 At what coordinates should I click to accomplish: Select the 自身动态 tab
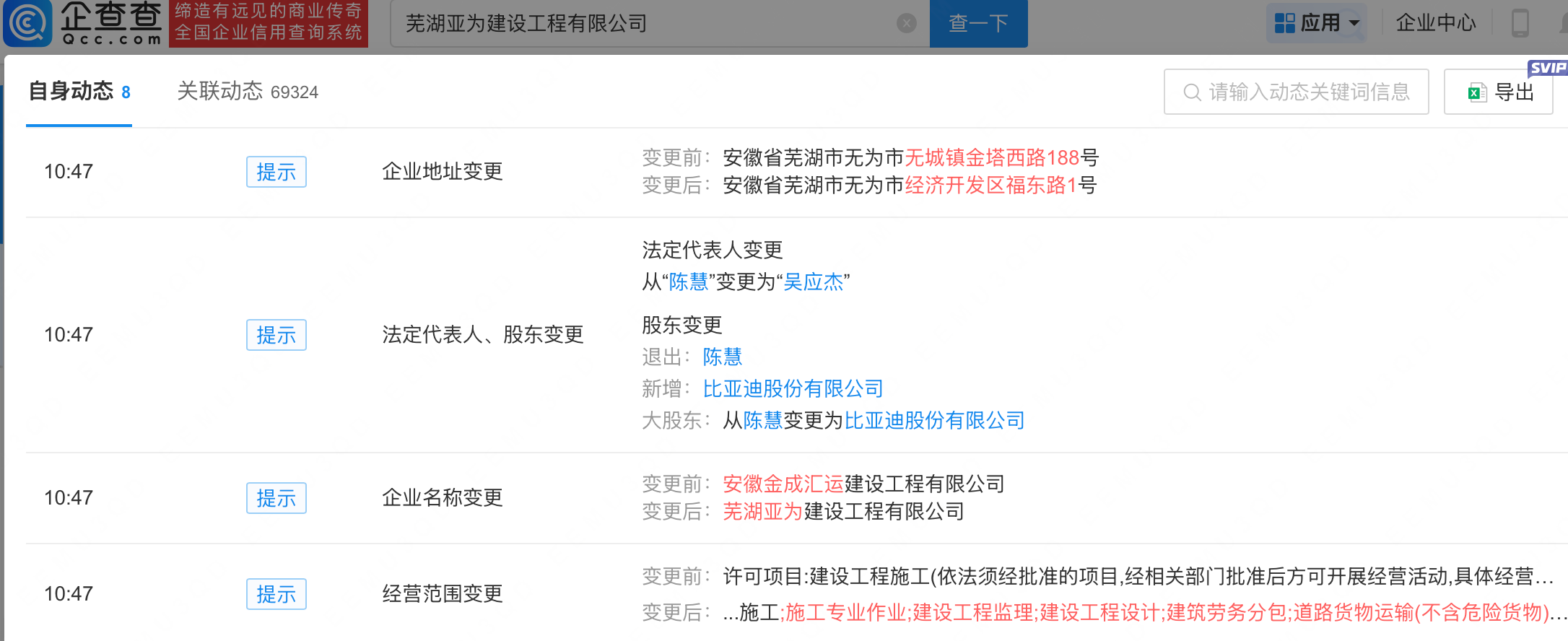coord(79,92)
